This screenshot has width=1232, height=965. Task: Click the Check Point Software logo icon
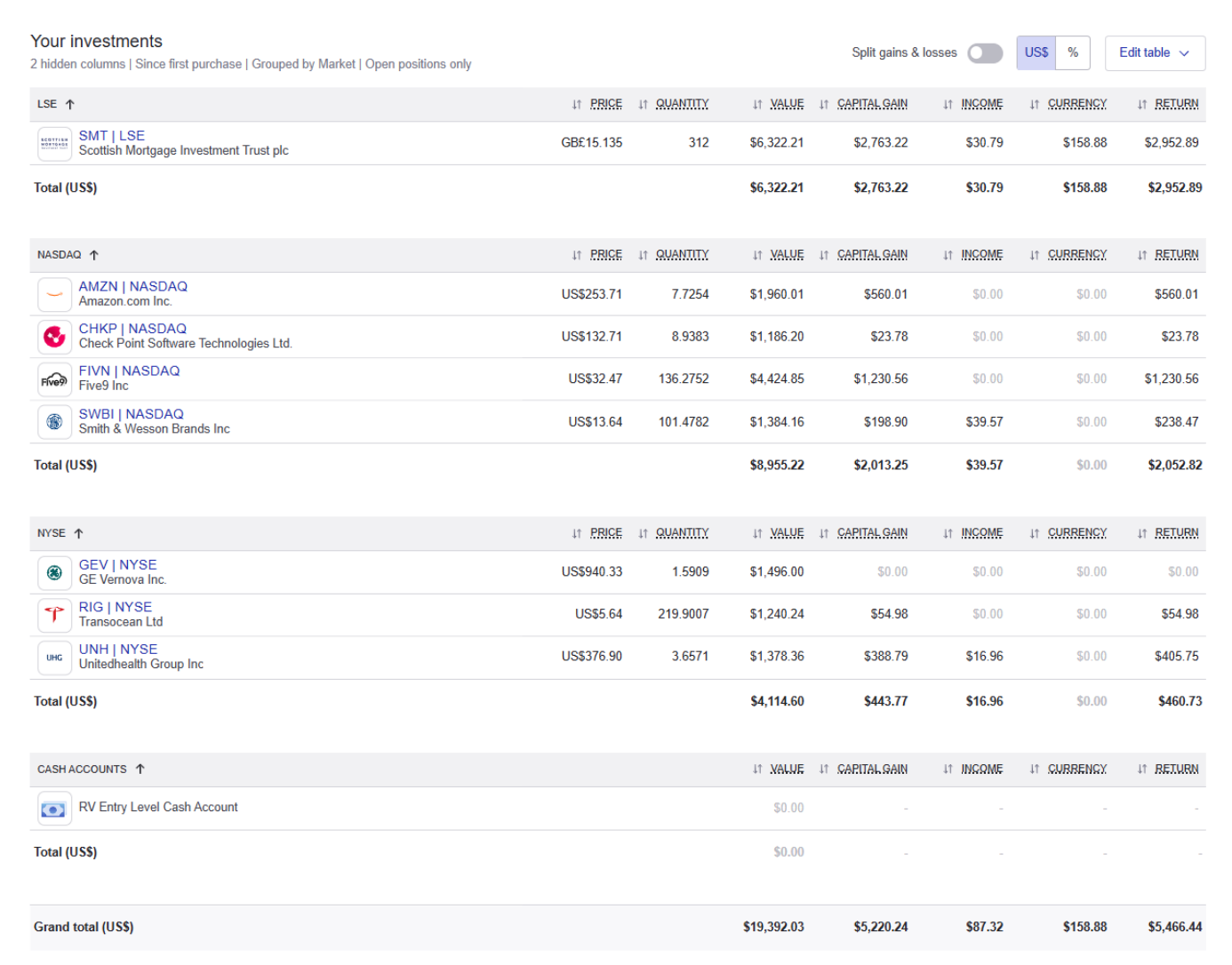coord(54,337)
